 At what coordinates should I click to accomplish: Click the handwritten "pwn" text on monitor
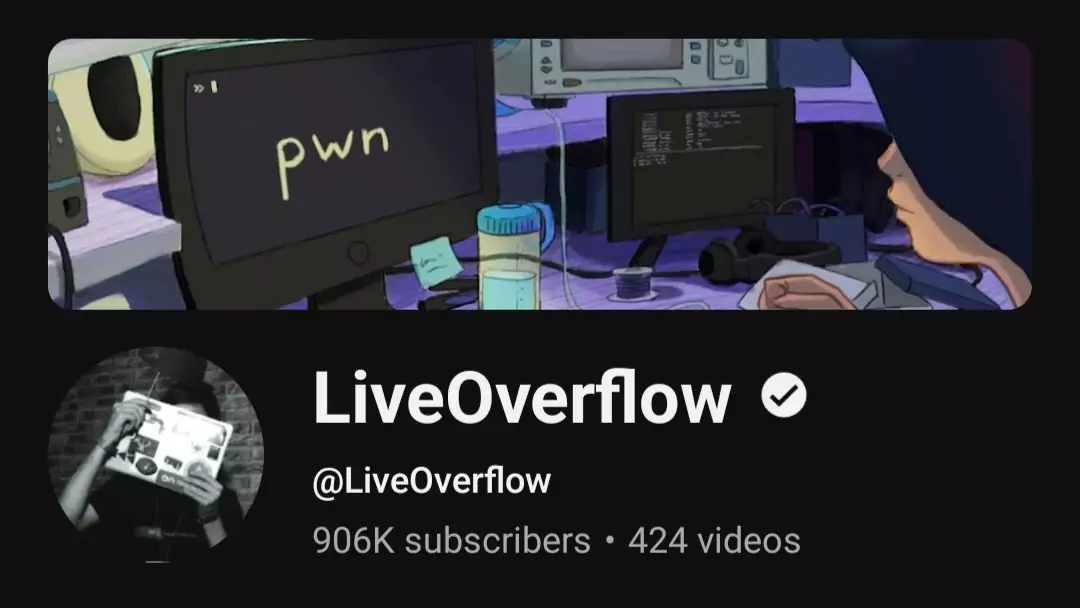(333, 156)
